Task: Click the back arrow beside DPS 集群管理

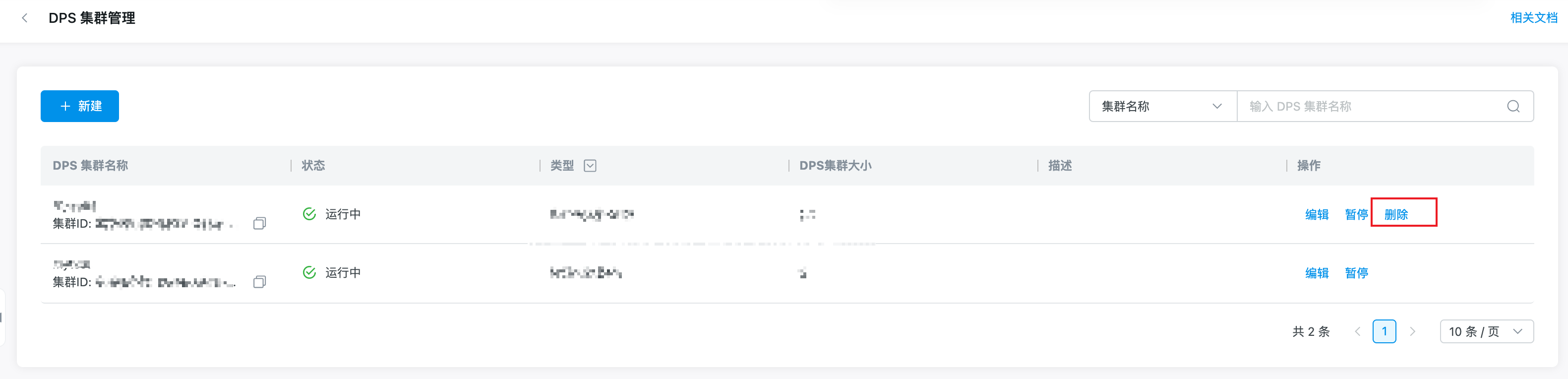Action: pyautogui.click(x=25, y=18)
